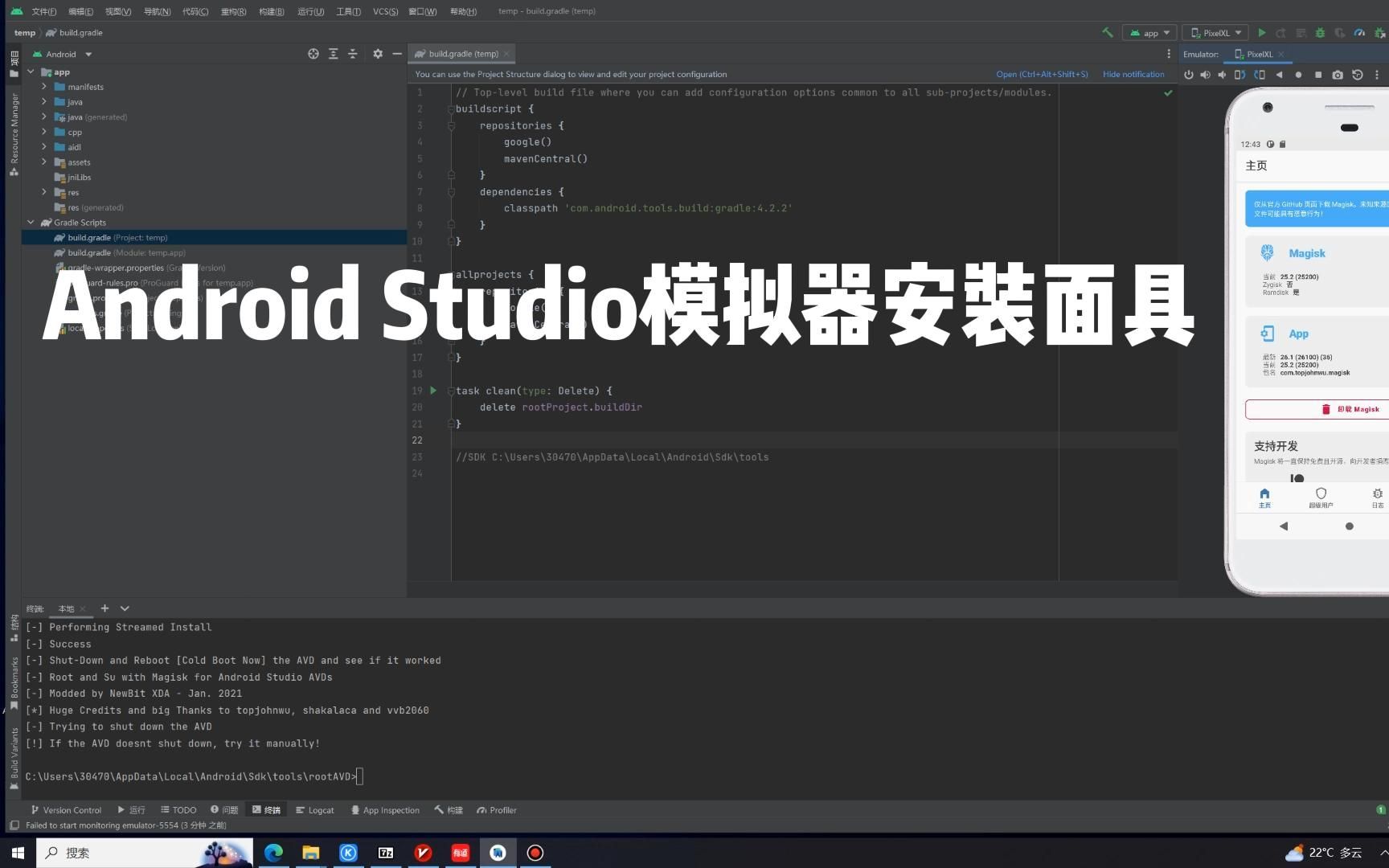Click the 卸载 Magisk uninstall button
Screen dimensions: 1389x868
pos(1317,409)
